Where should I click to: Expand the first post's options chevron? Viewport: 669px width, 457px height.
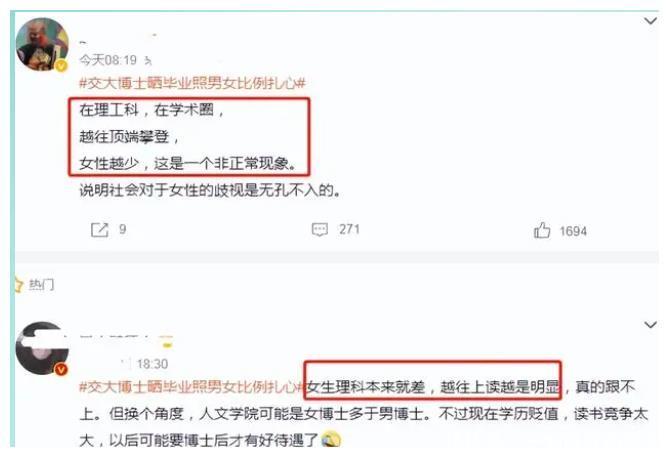(650, 21)
